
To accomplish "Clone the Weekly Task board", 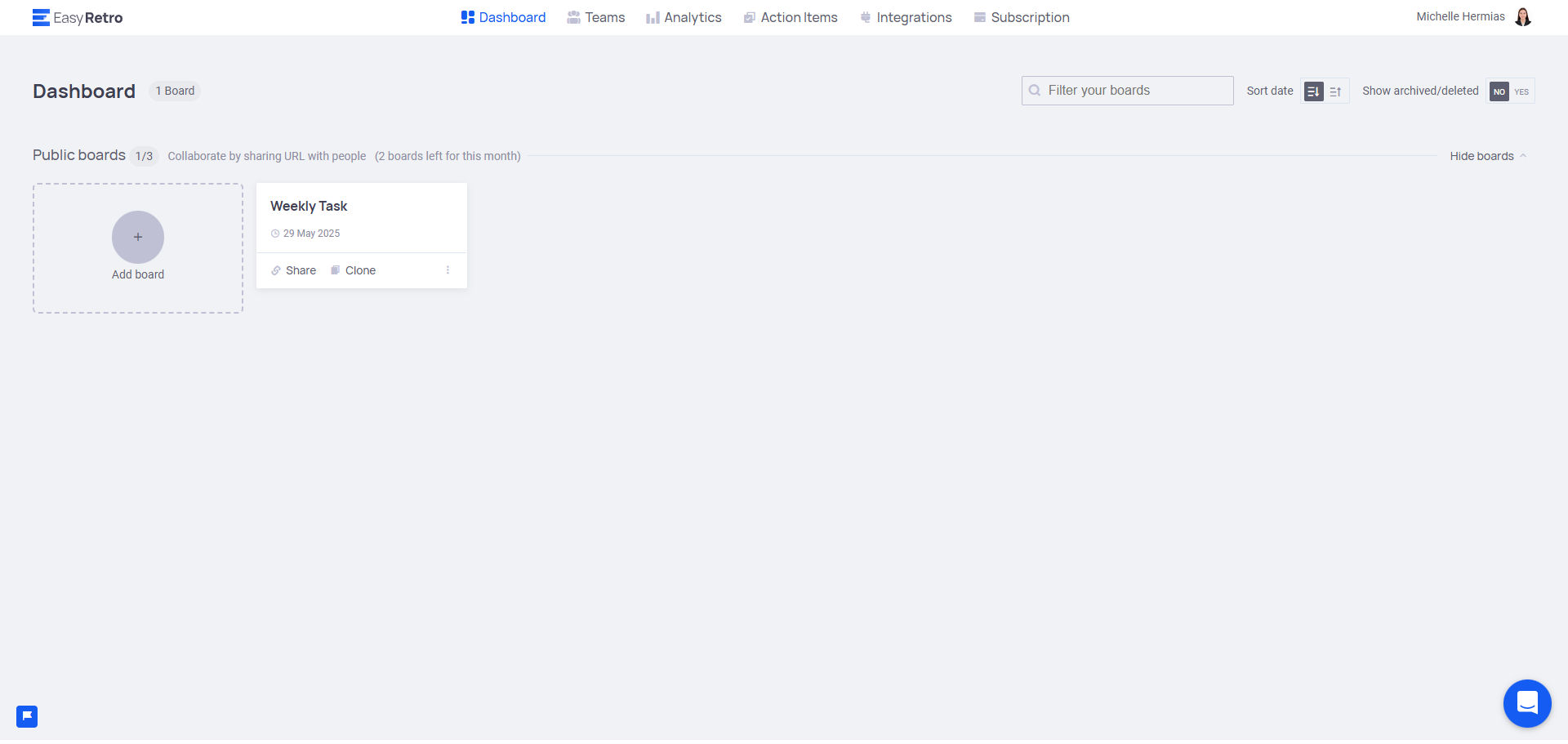I will click(x=353, y=270).
